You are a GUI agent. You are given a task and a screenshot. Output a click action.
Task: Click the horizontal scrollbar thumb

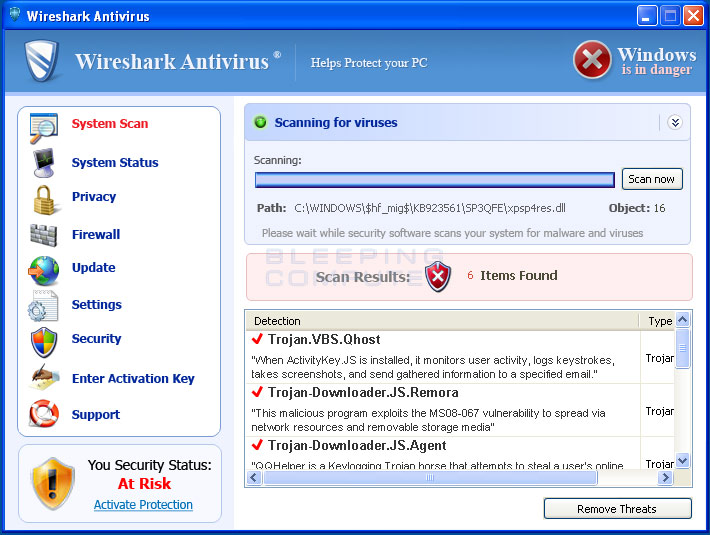pyautogui.click(x=430, y=478)
